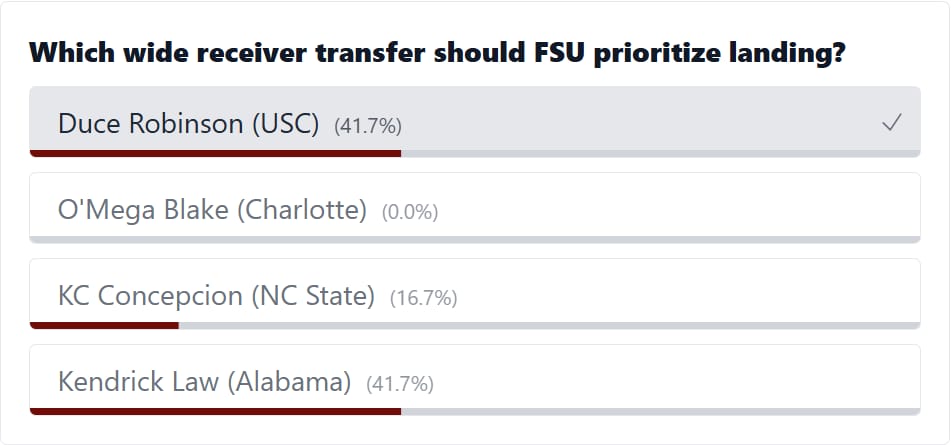Click the red result bar under Kendrick Law
Screen dimensions: 951x445
click(x=215, y=411)
